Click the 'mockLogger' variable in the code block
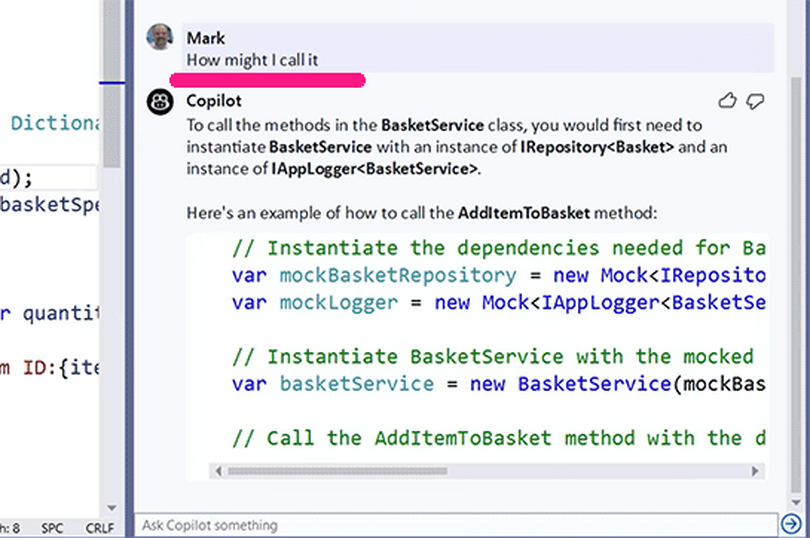This screenshot has height=538, width=810. [339, 303]
